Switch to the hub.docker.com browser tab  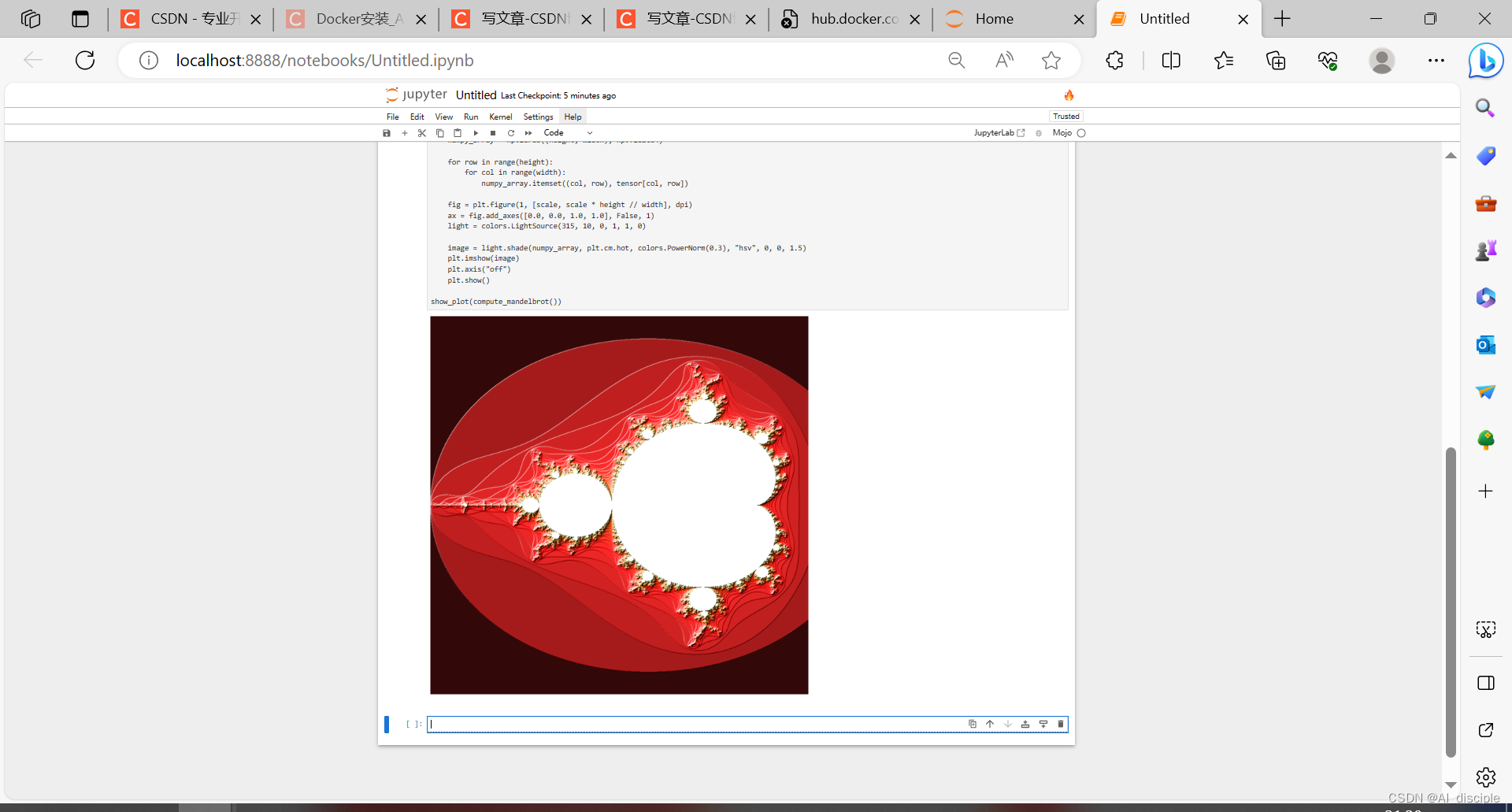(x=850, y=19)
